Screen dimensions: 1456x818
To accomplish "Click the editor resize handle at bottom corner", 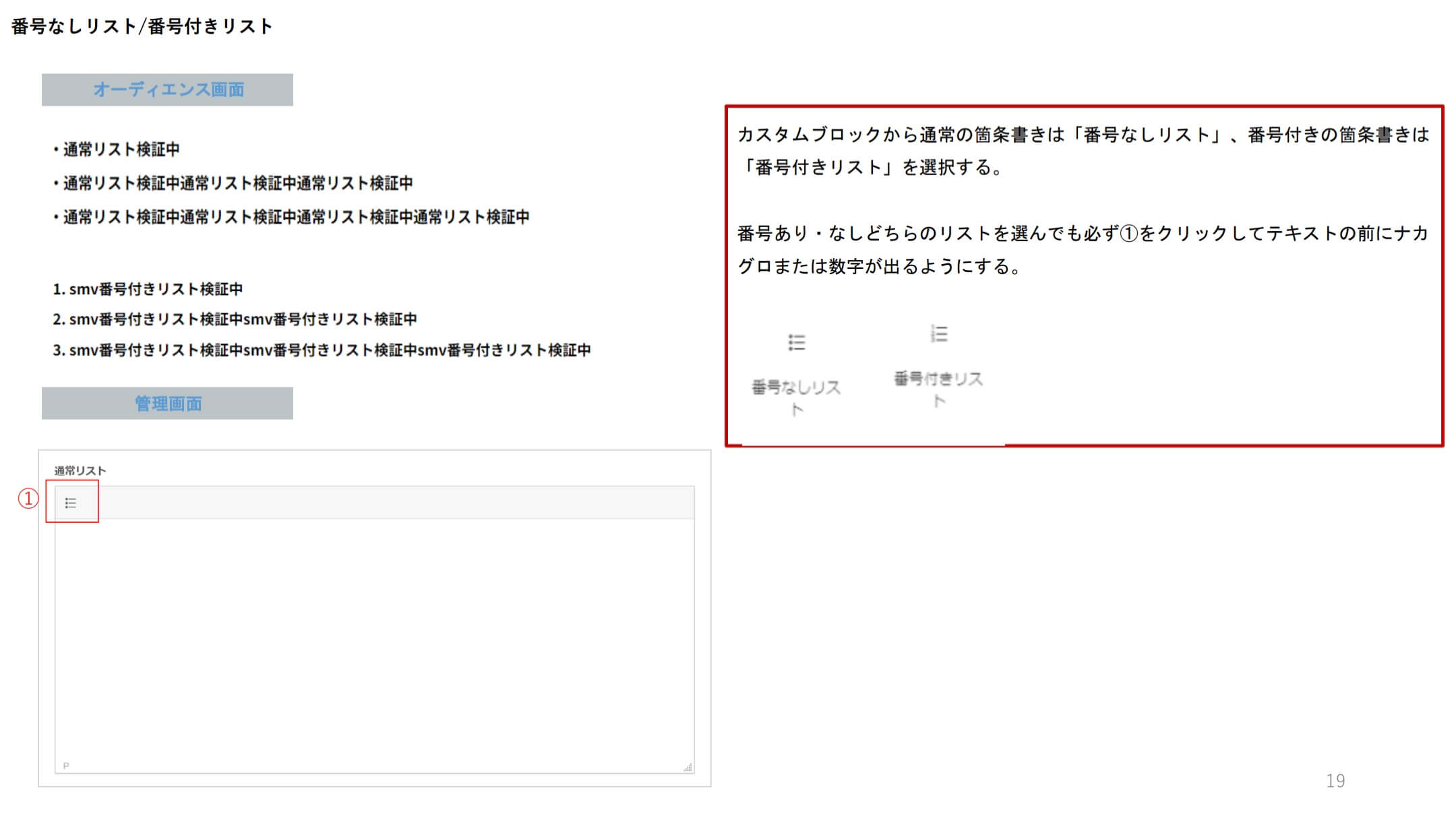I will pos(688,767).
